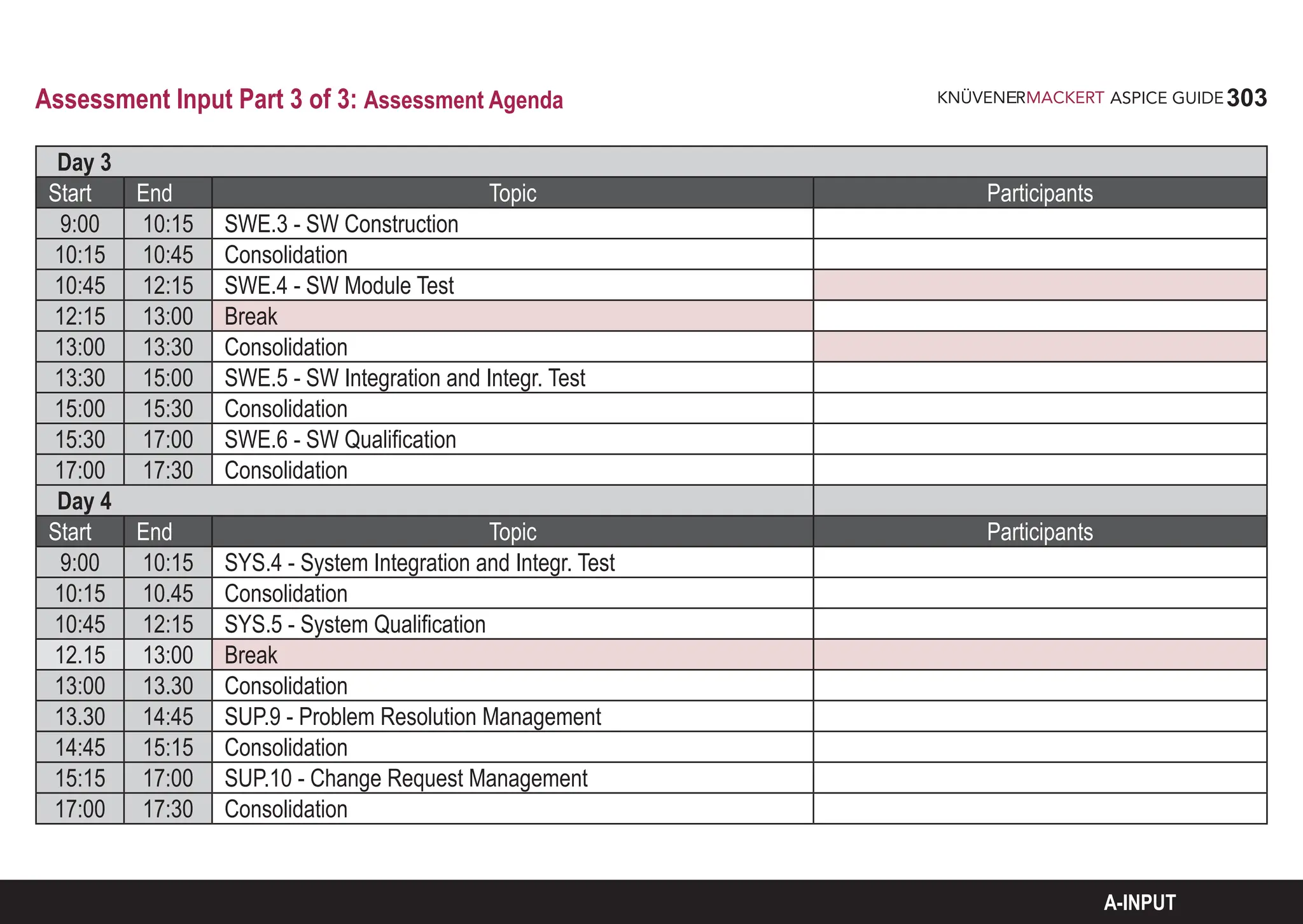This screenshot has width=1303, height=924.
Task: Click the Participants cell for SUP.10
Action: [1040, 778]
